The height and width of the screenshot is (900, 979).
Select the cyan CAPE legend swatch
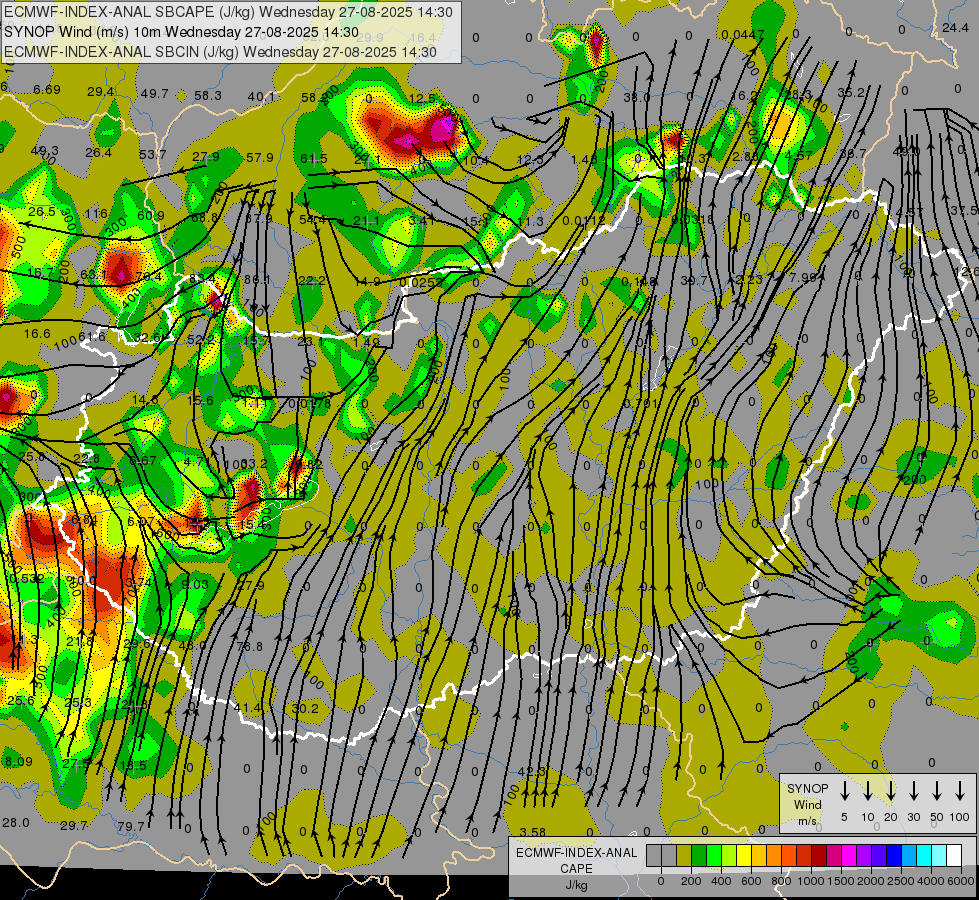point(924,855)
